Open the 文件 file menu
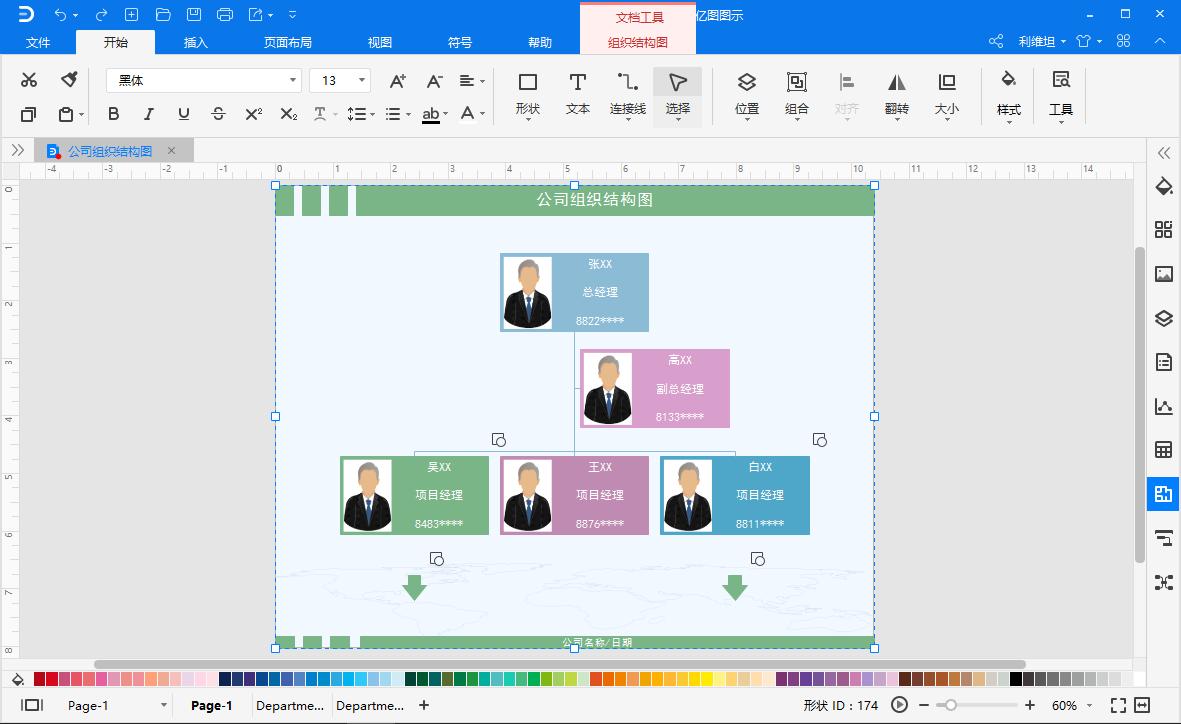1181x724 pixels. click(x=38, y=42)
